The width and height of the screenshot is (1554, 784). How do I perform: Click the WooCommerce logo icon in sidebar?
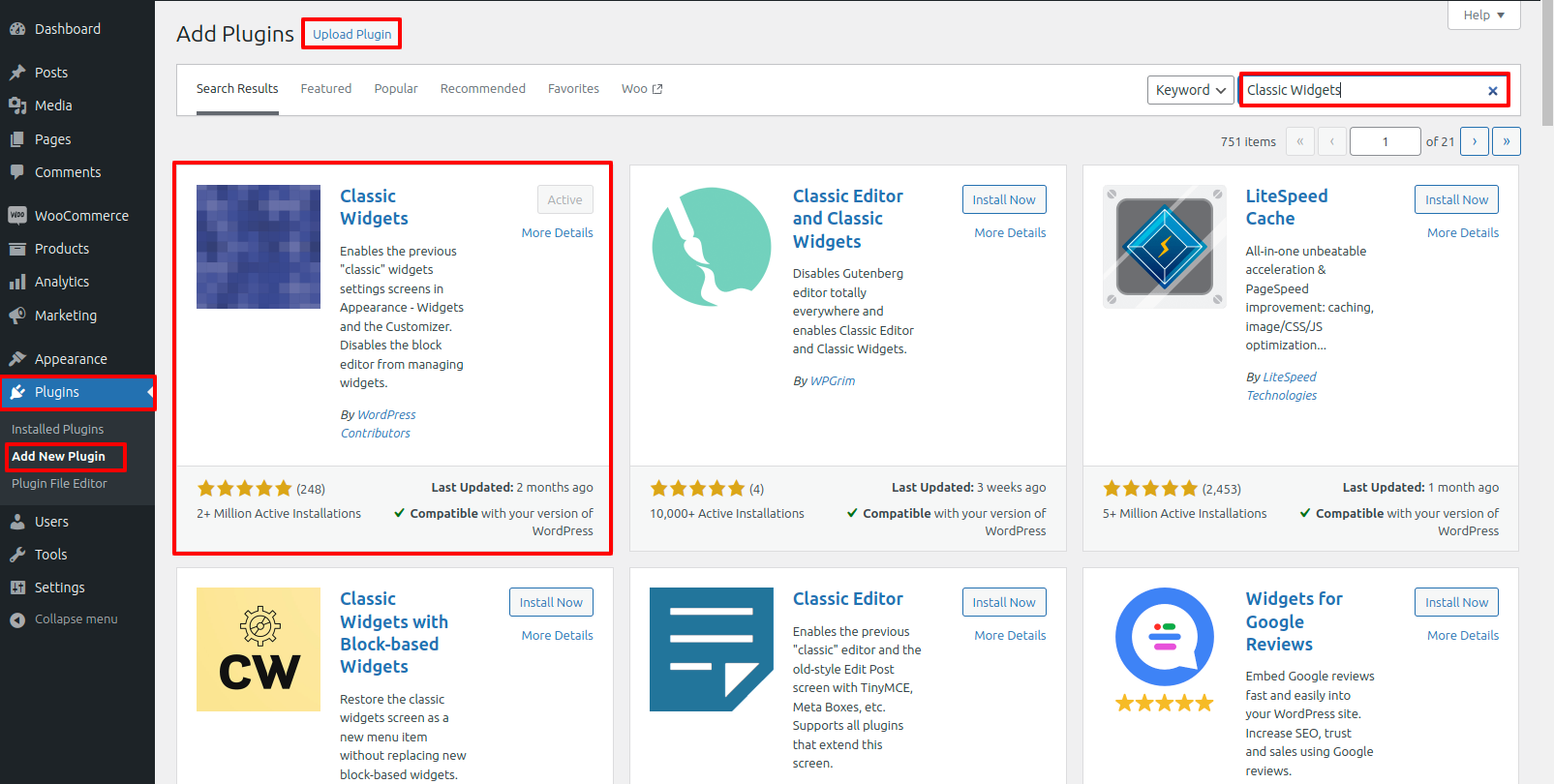[x=17, y=216]
